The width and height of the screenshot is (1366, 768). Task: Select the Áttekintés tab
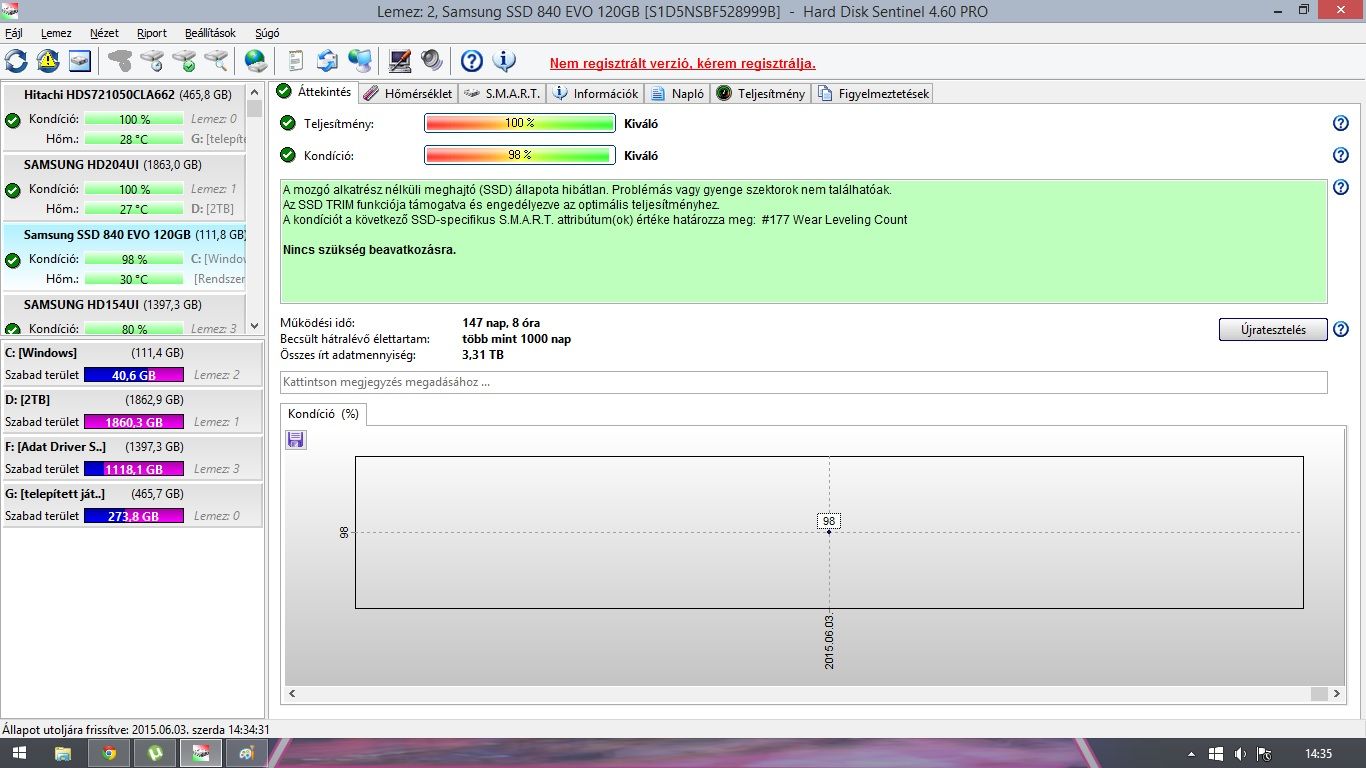coord(314,92)
